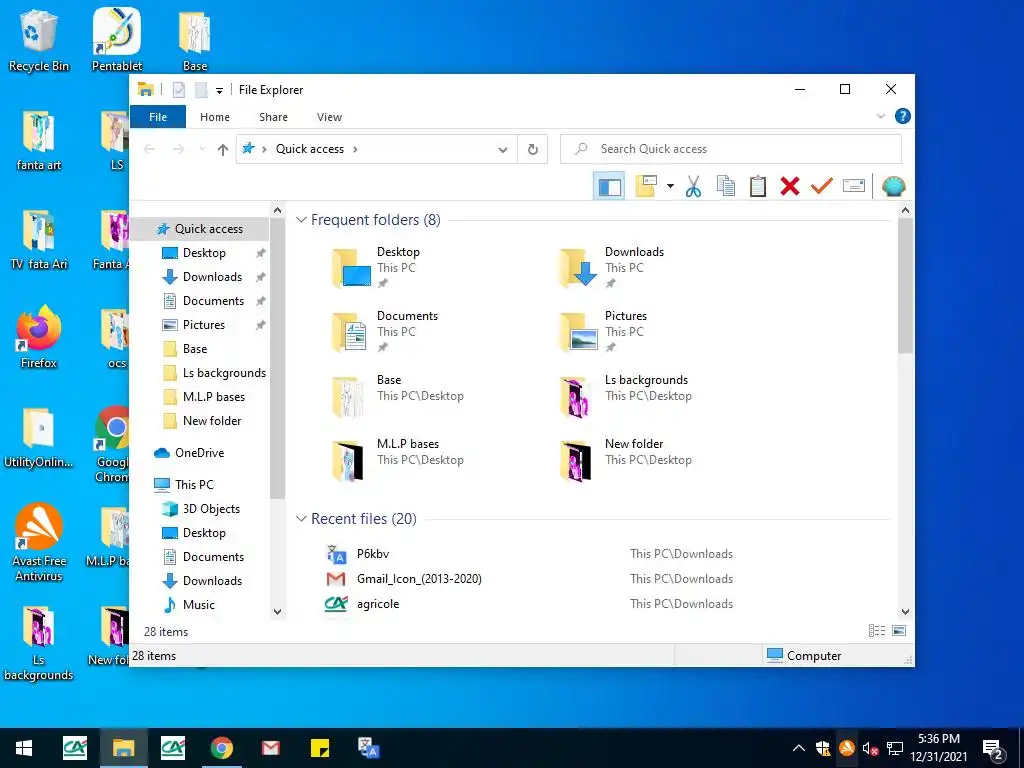Click the red X Delete icon
The width and height of the screenshot is (1024, 768).
[x=790, y=187]
